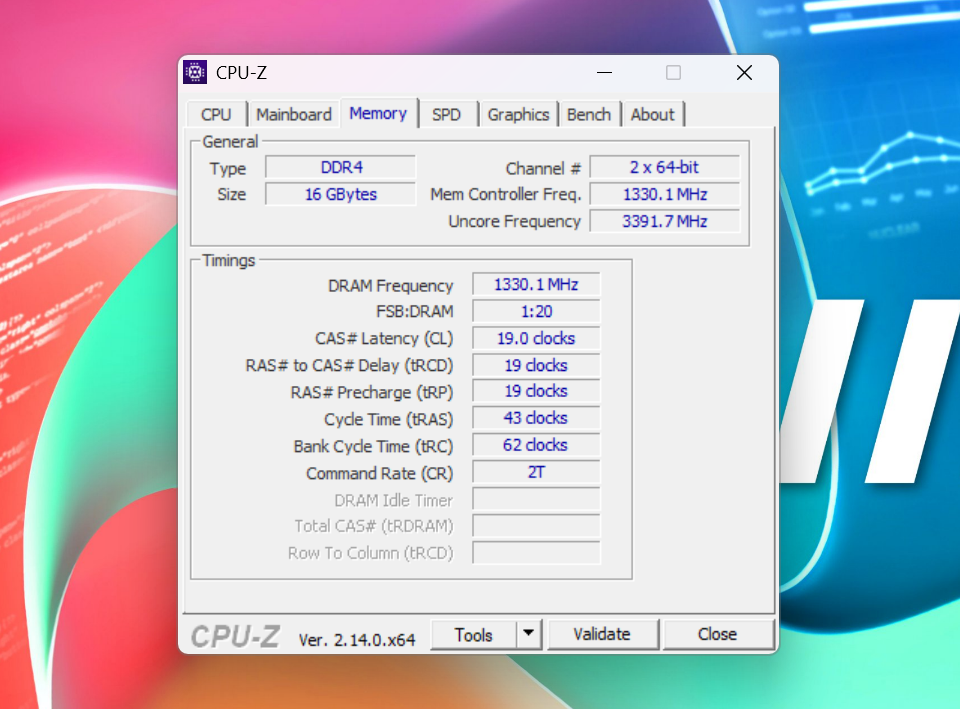
Task: Click the memory Type field showing DDR4
Action: pos(340,167)
